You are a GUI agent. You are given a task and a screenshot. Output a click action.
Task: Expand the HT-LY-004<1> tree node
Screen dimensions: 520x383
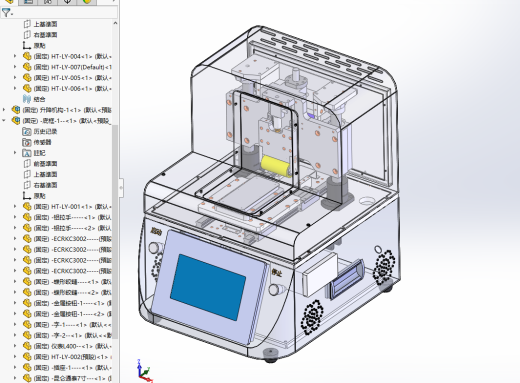tap(15, 56)
